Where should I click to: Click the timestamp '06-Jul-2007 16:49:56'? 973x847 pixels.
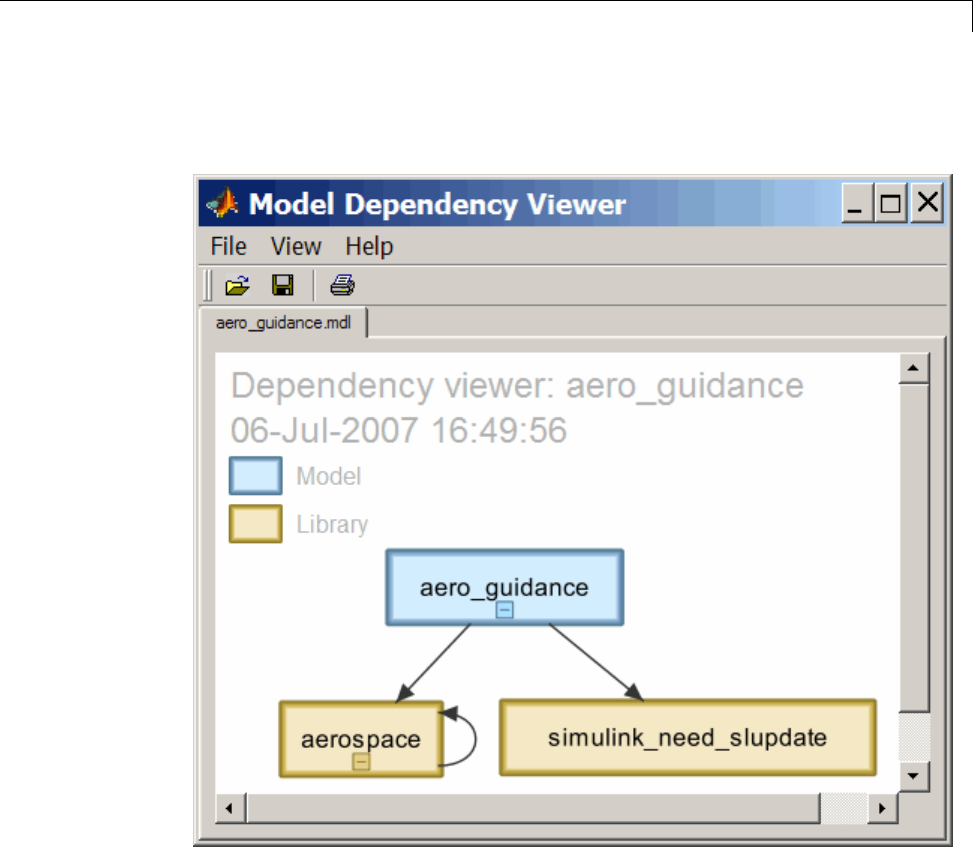(398, 430)
